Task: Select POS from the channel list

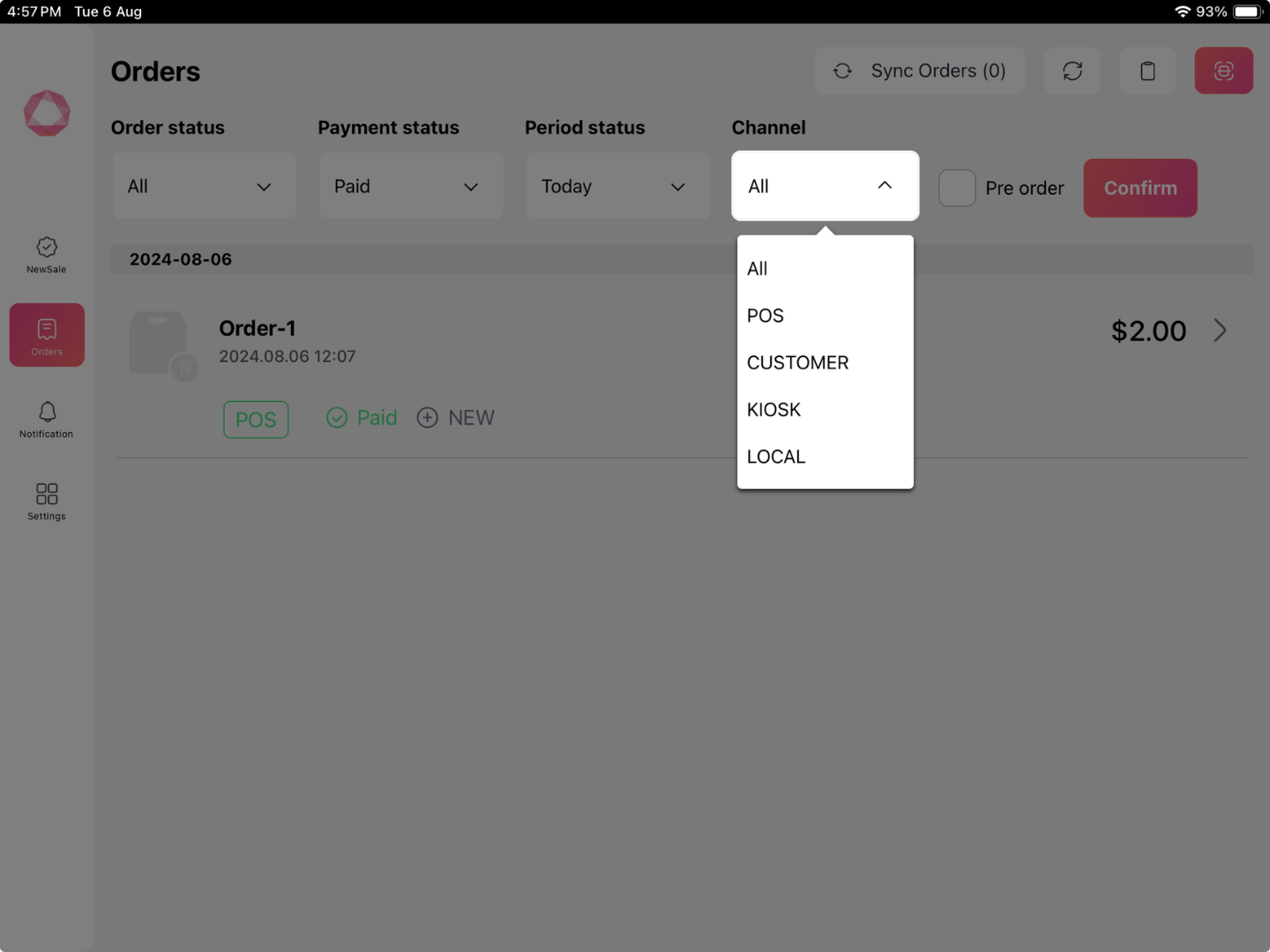Action: point(766,316)
